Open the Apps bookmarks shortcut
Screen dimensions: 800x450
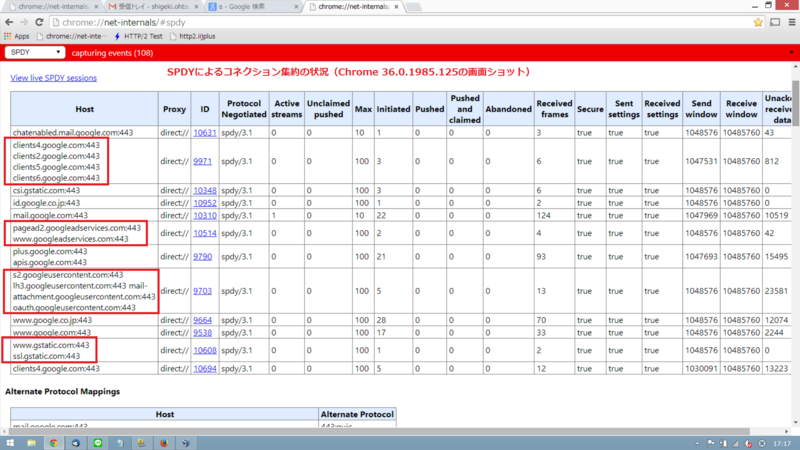[x=16, y=36]
